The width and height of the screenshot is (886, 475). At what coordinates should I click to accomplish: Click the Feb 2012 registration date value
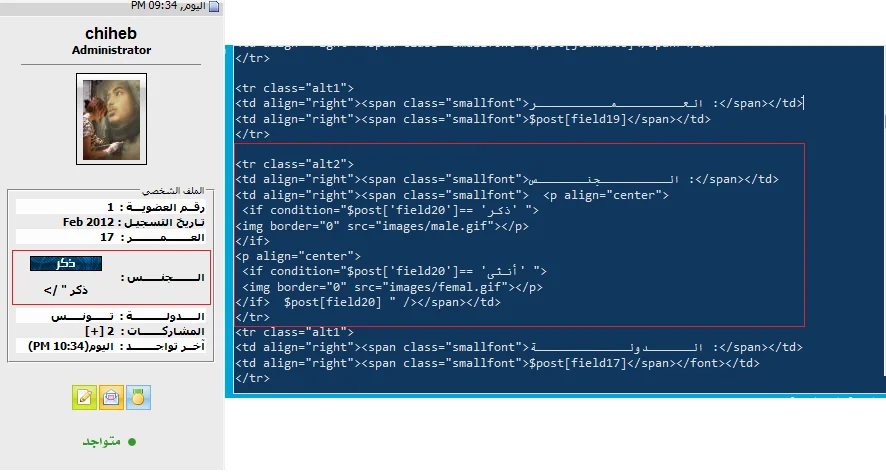[89, 222]
